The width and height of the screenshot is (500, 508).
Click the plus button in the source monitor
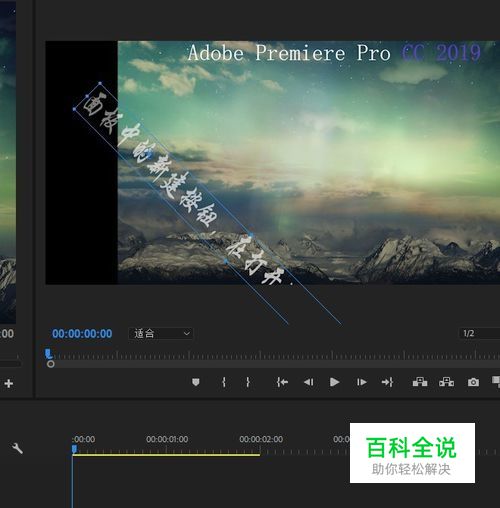(x=9, y=384)
